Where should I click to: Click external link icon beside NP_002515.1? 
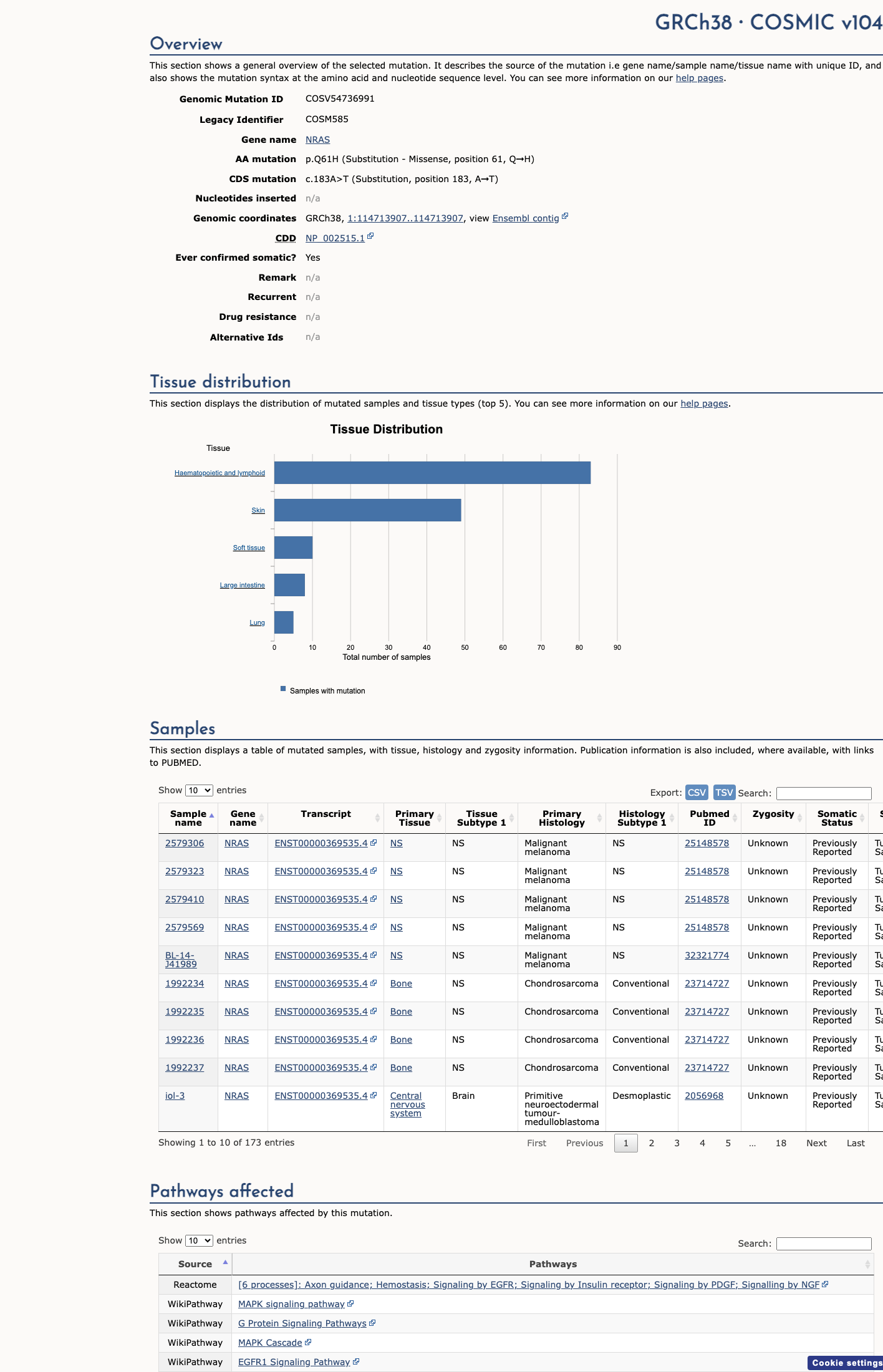point(370,236)
